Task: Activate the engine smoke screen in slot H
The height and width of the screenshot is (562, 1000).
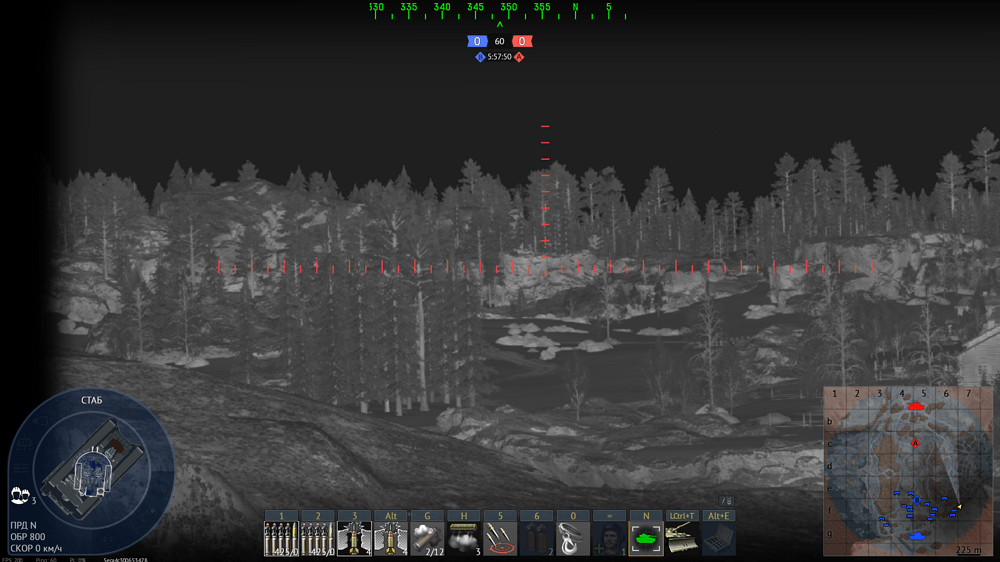Action: tap(463, 538)
